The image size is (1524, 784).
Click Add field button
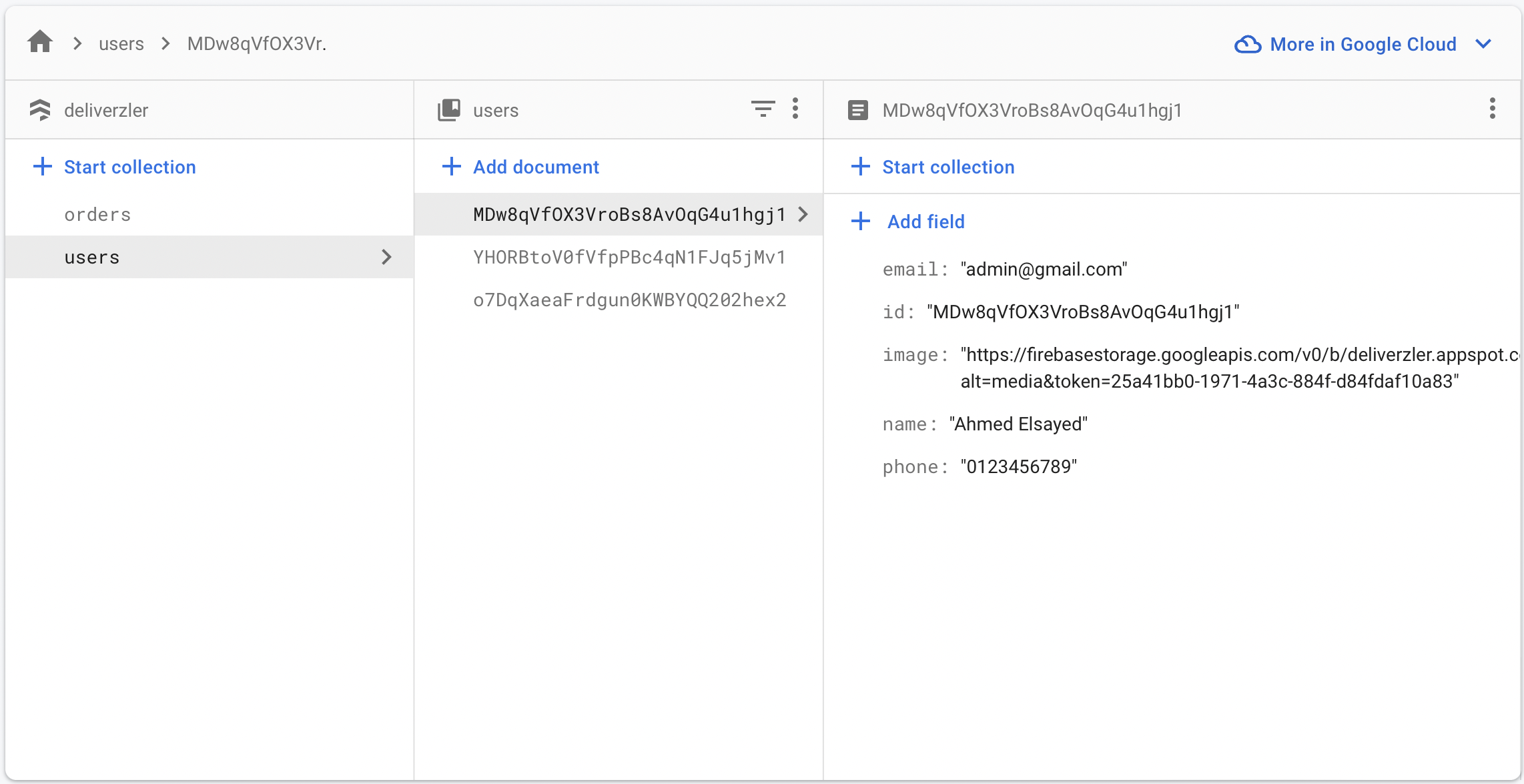point(909,222)
